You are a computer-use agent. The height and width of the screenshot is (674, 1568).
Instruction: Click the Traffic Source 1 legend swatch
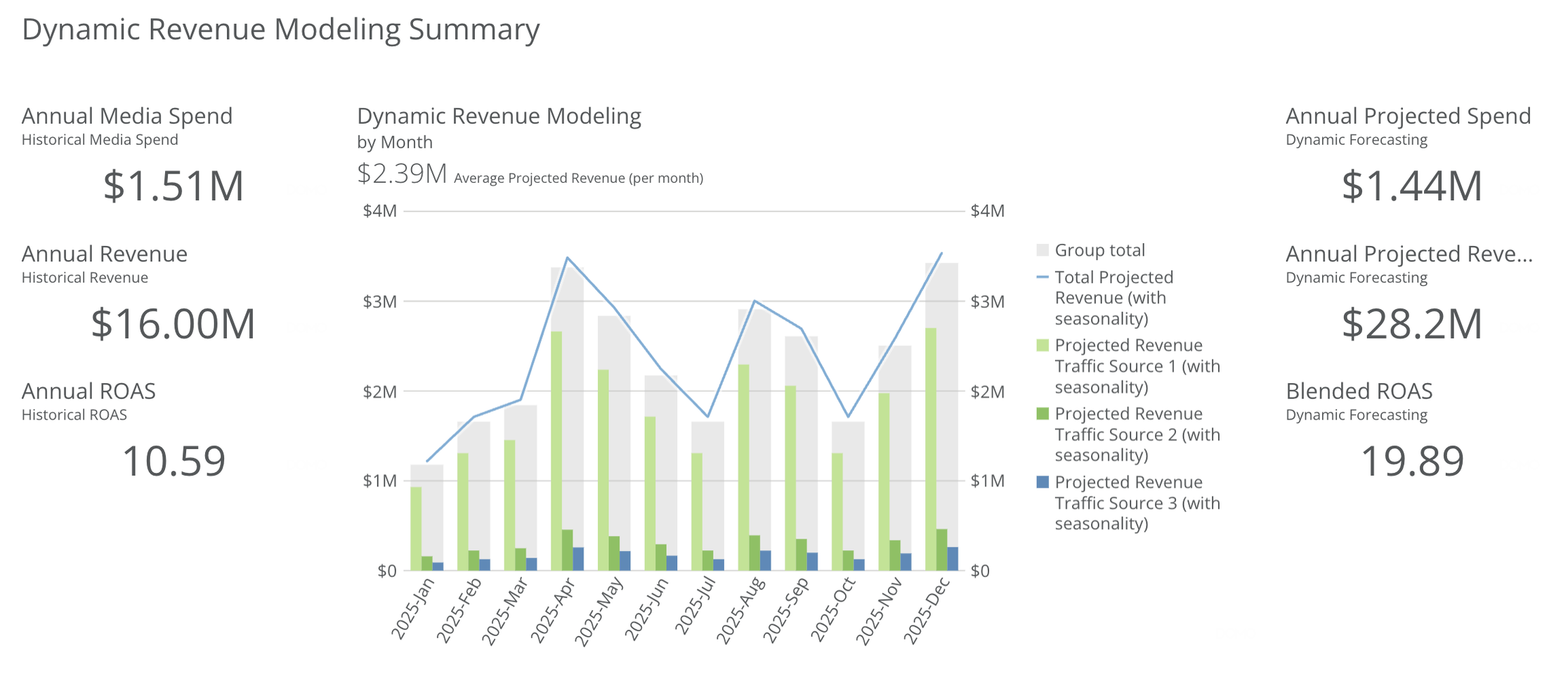pos(1043,345)
